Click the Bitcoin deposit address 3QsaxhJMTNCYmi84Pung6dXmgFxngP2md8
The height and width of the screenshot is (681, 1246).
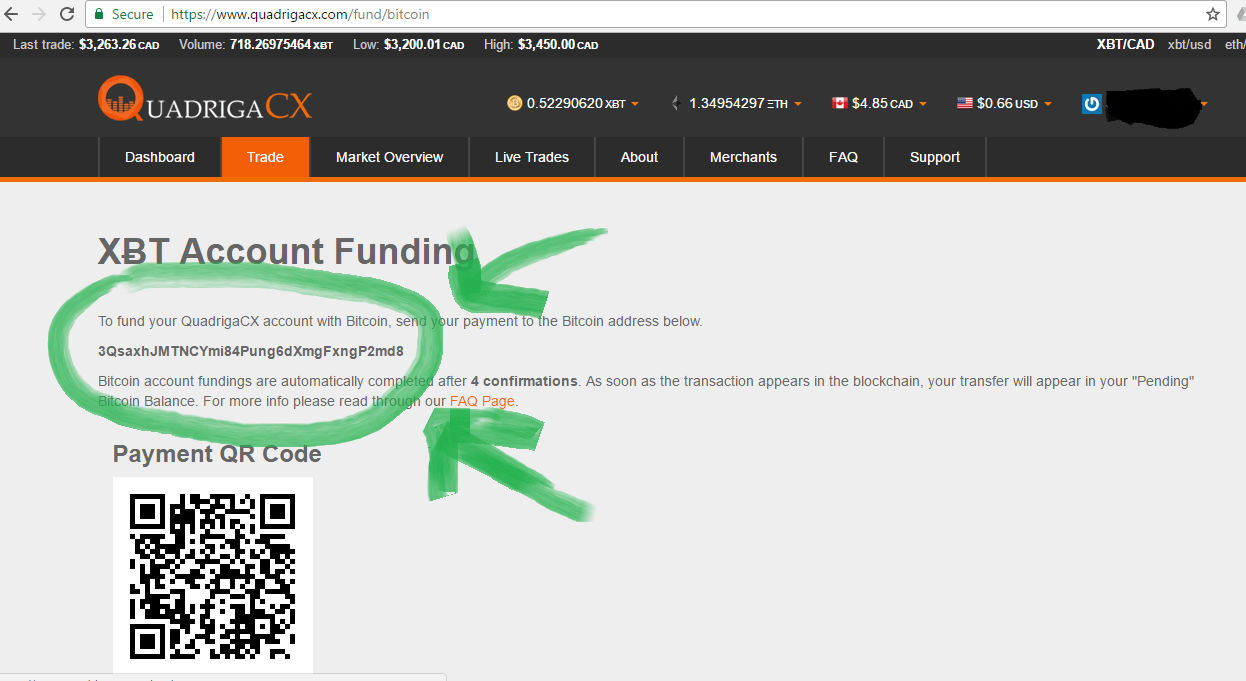click(x=251, y=351)
